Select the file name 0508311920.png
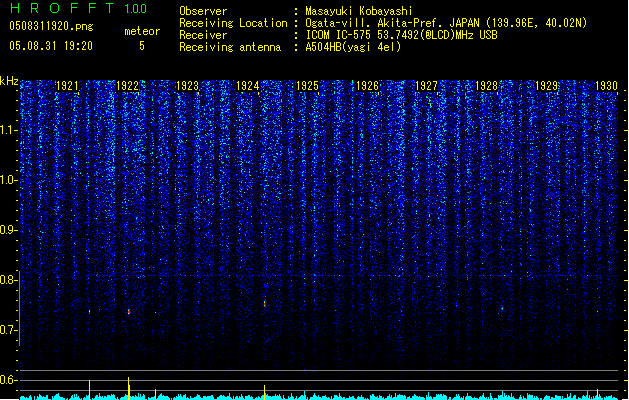This screenshot has width=629, height=400. click(x=51, y=26)
